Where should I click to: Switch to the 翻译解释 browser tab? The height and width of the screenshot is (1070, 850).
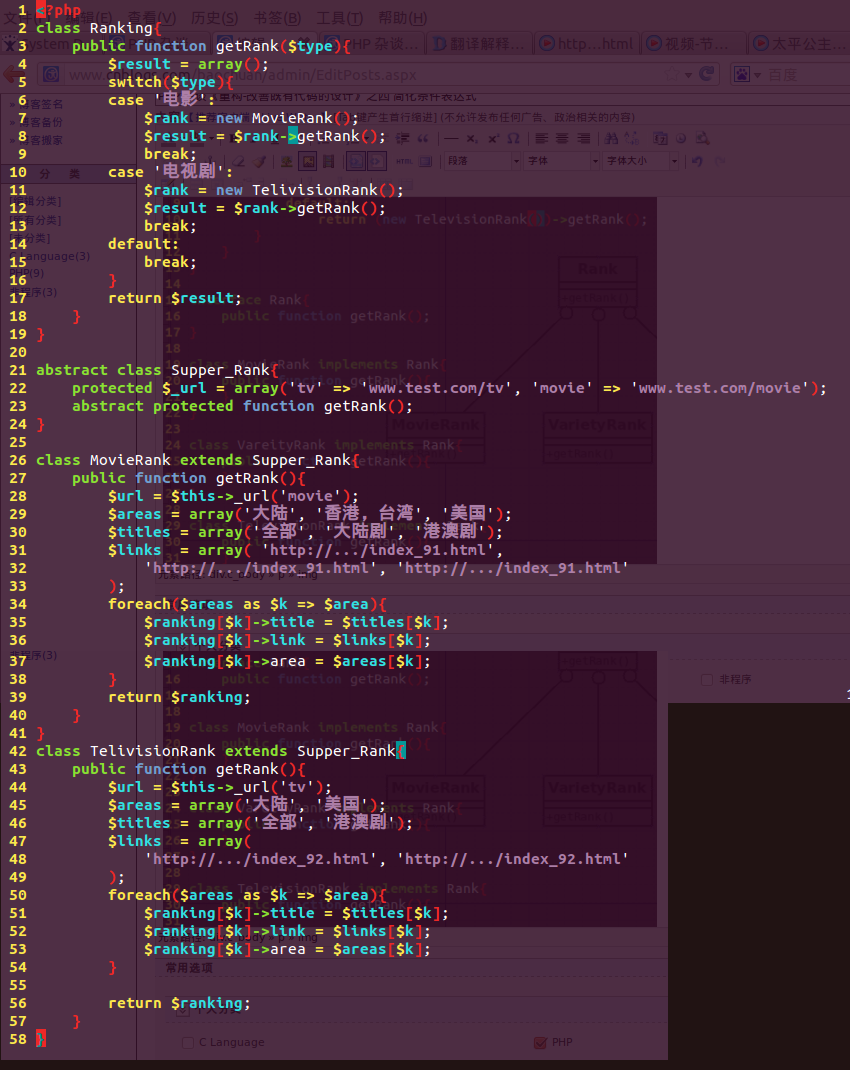coord(480,44)
